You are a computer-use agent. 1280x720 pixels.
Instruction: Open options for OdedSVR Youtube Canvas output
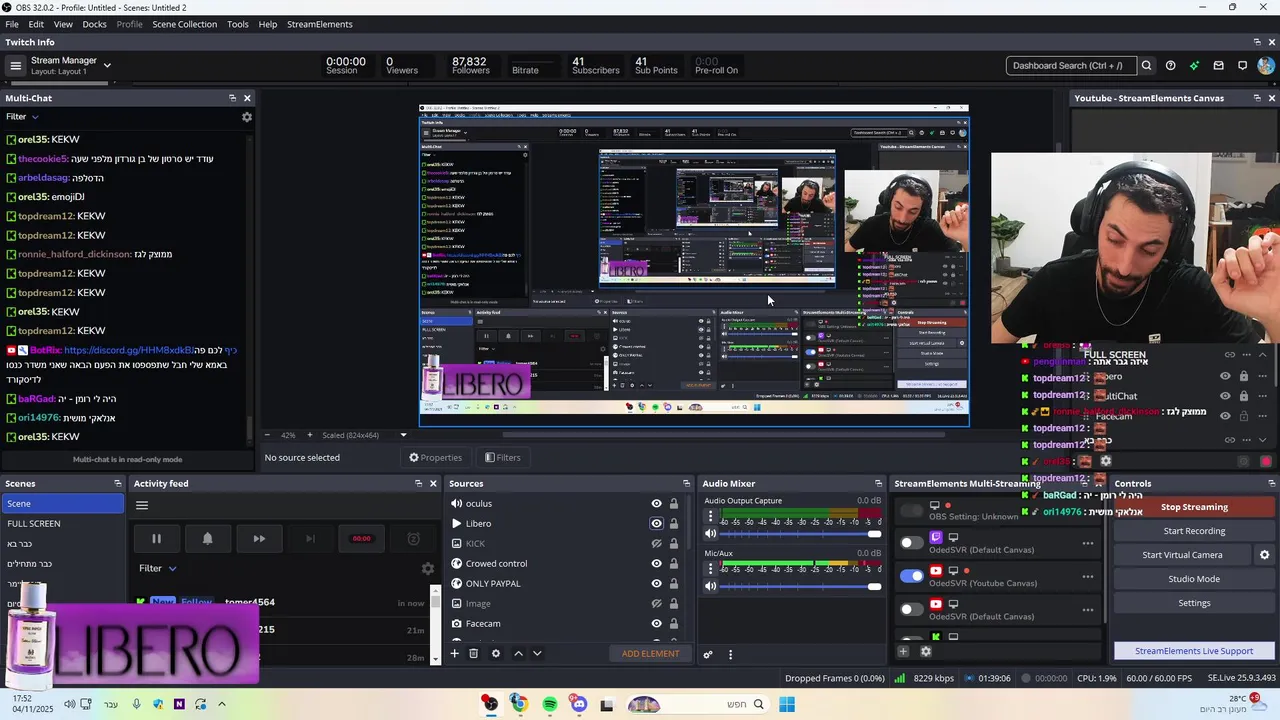(x=1088, y=577)
